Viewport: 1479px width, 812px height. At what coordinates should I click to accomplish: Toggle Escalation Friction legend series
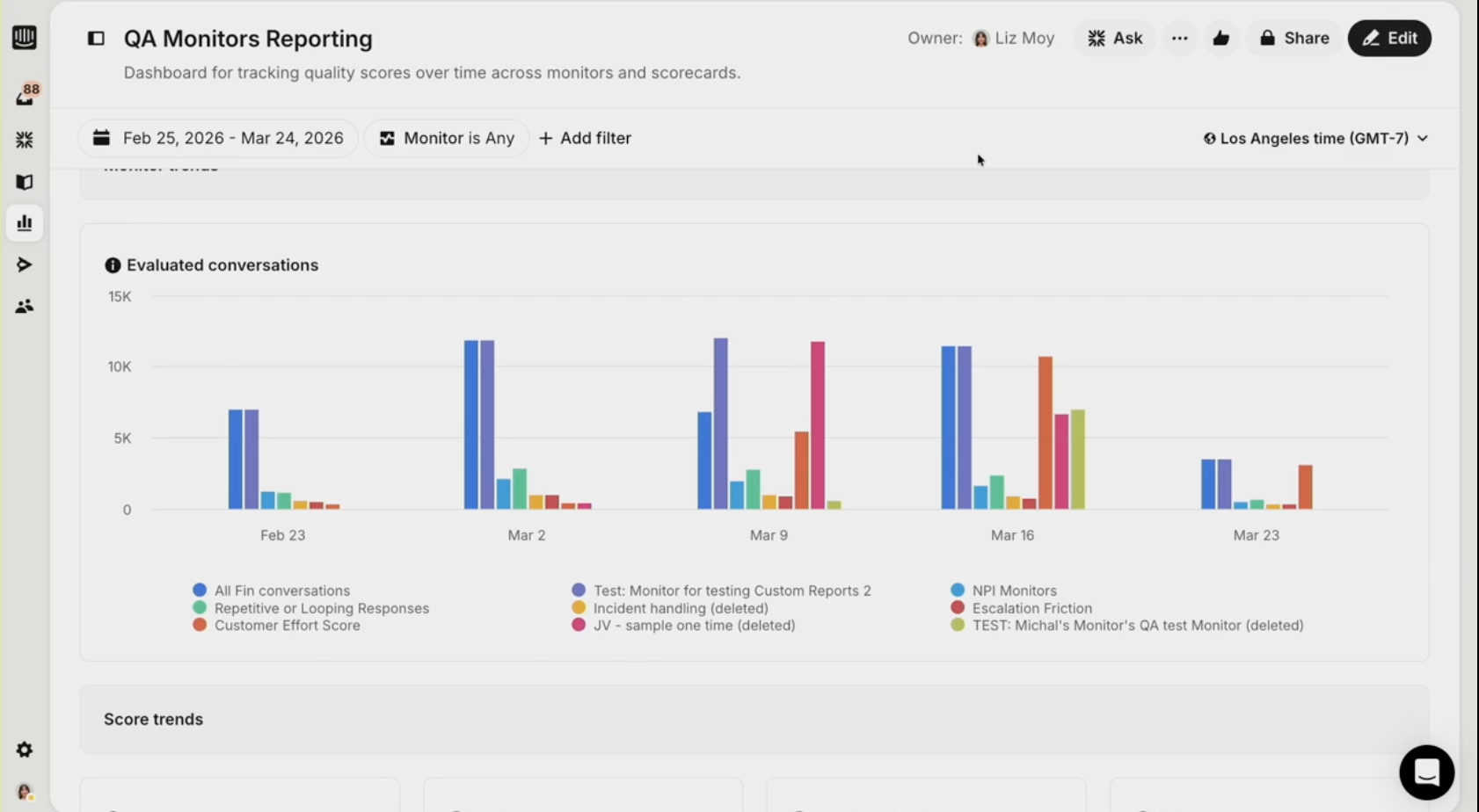[x=1031, y=608]
